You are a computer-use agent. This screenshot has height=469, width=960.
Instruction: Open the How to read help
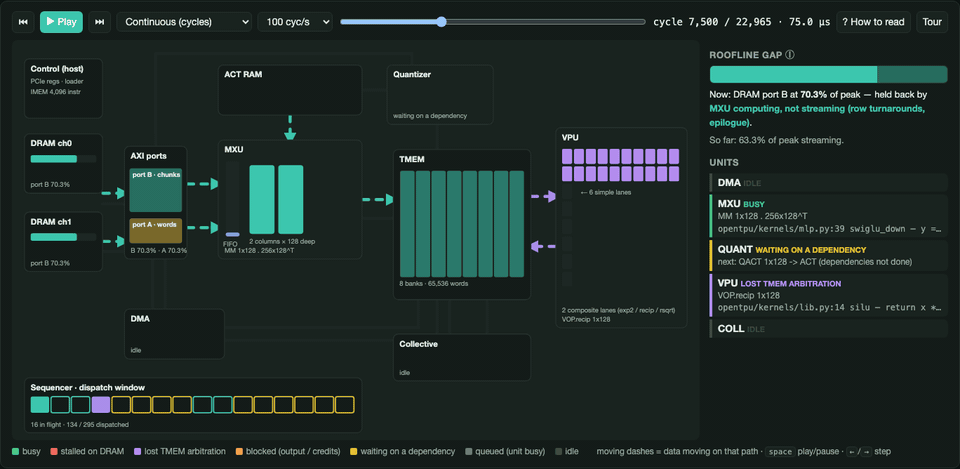tap(874, 22)
